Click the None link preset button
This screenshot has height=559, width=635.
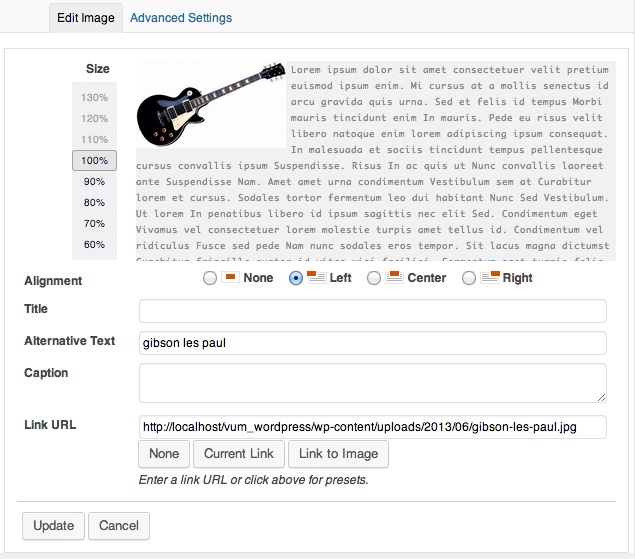[164, 454]
